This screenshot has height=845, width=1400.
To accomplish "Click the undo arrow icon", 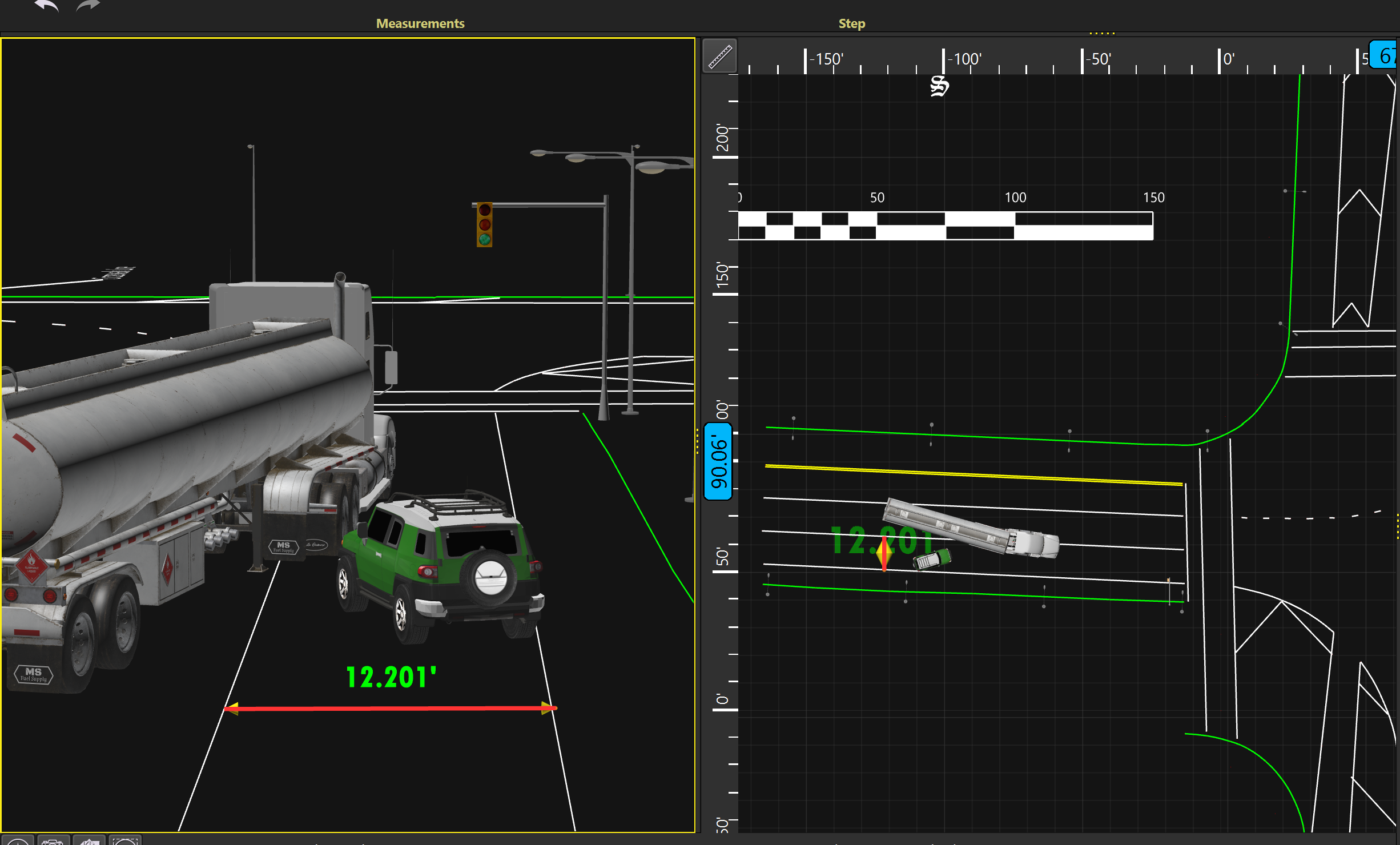I will (47, 7).
